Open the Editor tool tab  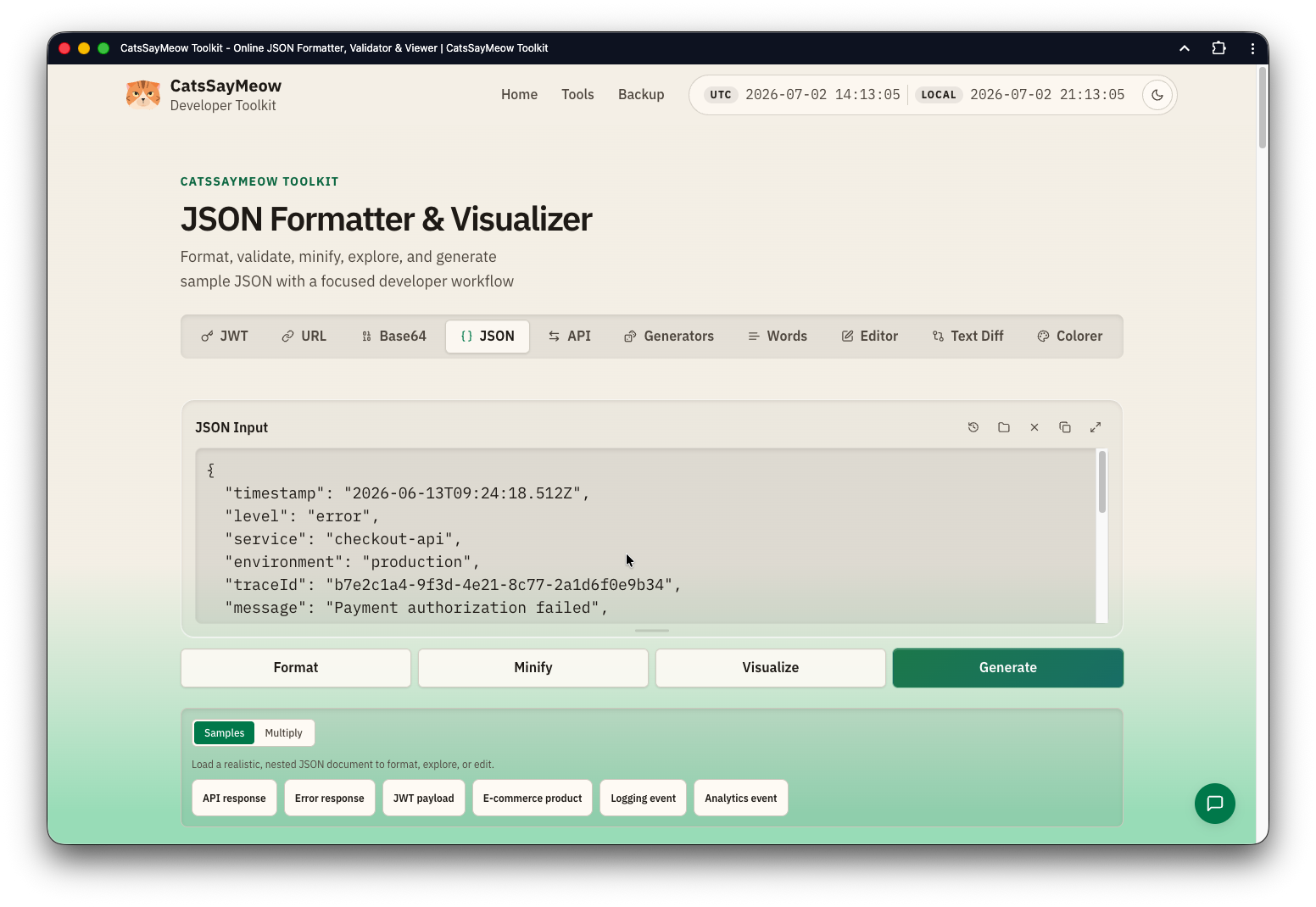(870, 337)
